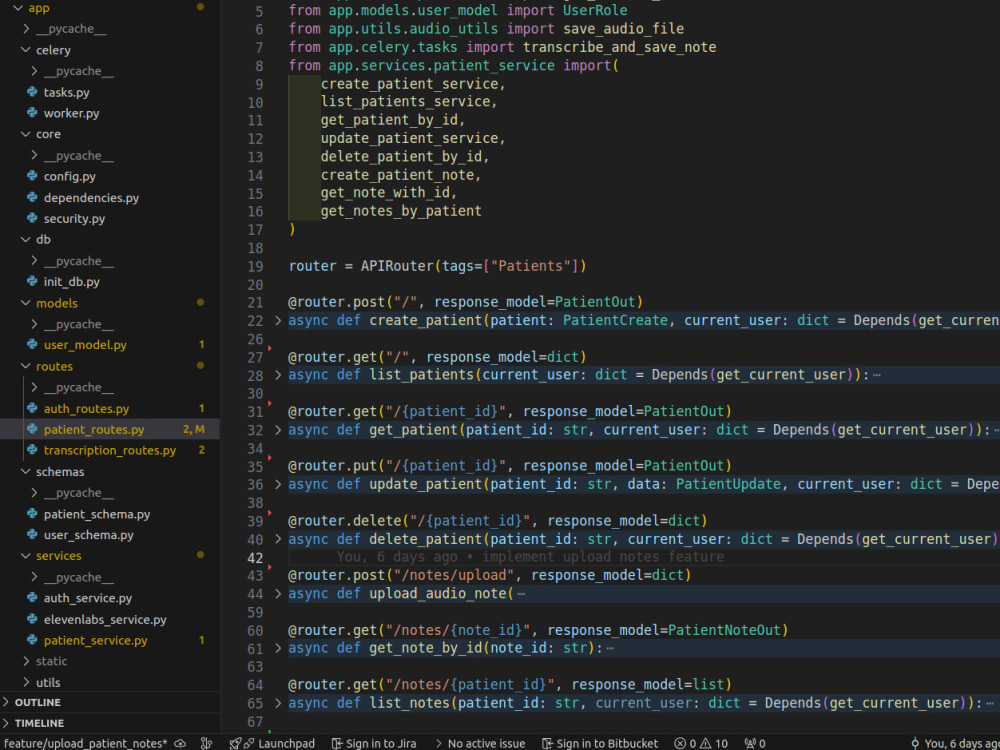Click on 'PatientNoteOut' in line 60
The width and height of the screenshot is (1000, 750).
[x=724, y=630]
